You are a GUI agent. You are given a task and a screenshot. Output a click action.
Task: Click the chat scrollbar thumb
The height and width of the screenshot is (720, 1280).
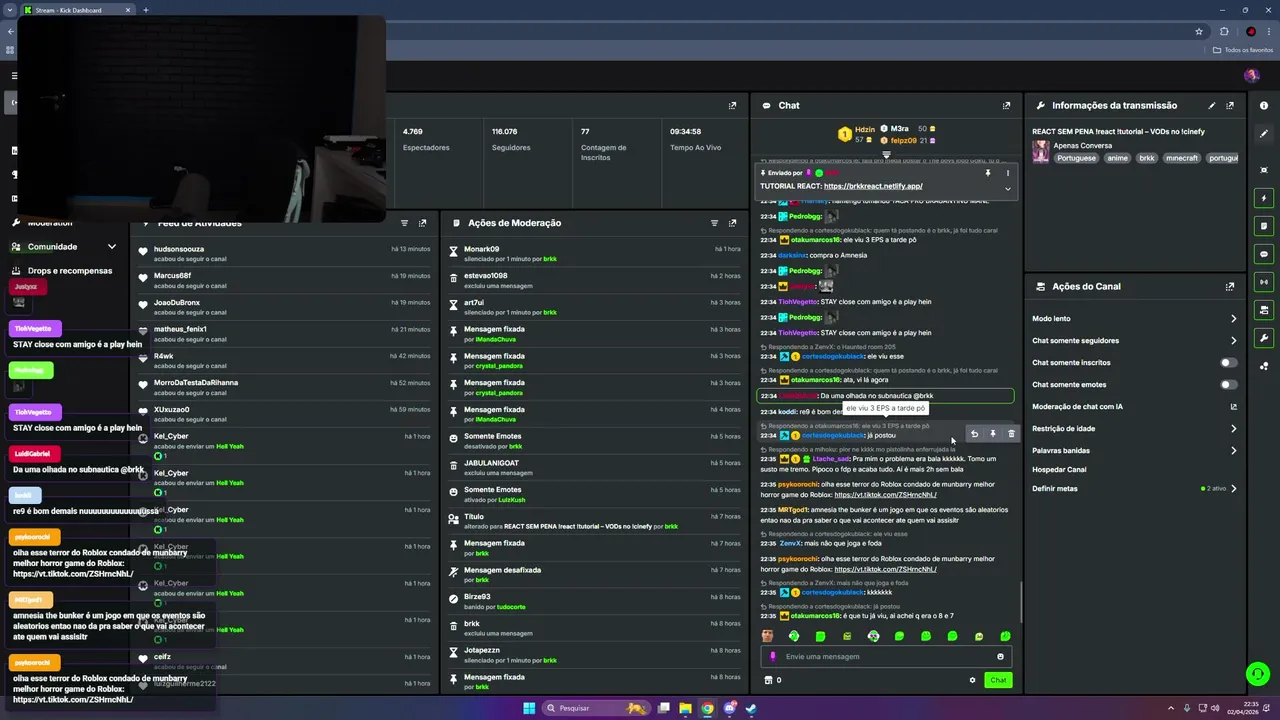1021,601
